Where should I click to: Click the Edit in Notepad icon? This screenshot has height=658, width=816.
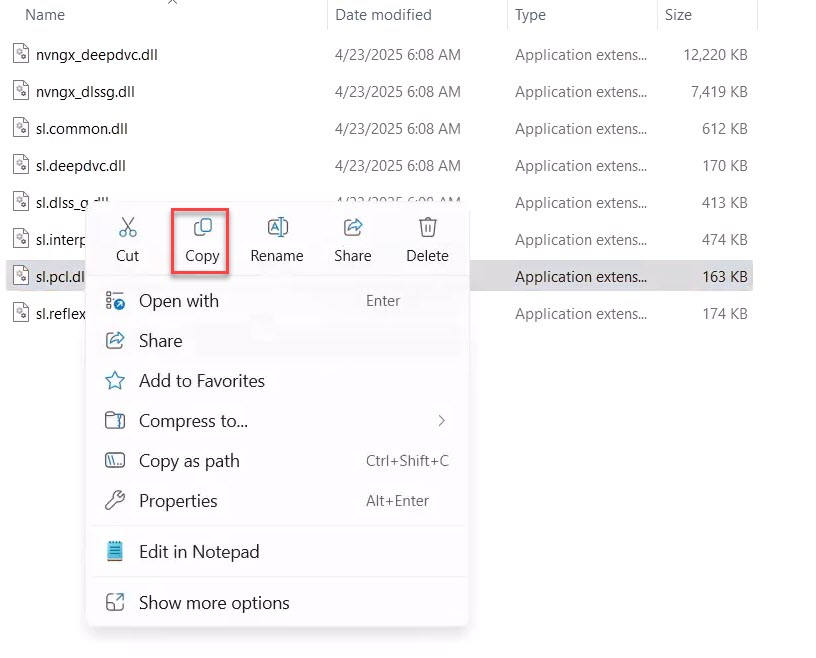116,552
